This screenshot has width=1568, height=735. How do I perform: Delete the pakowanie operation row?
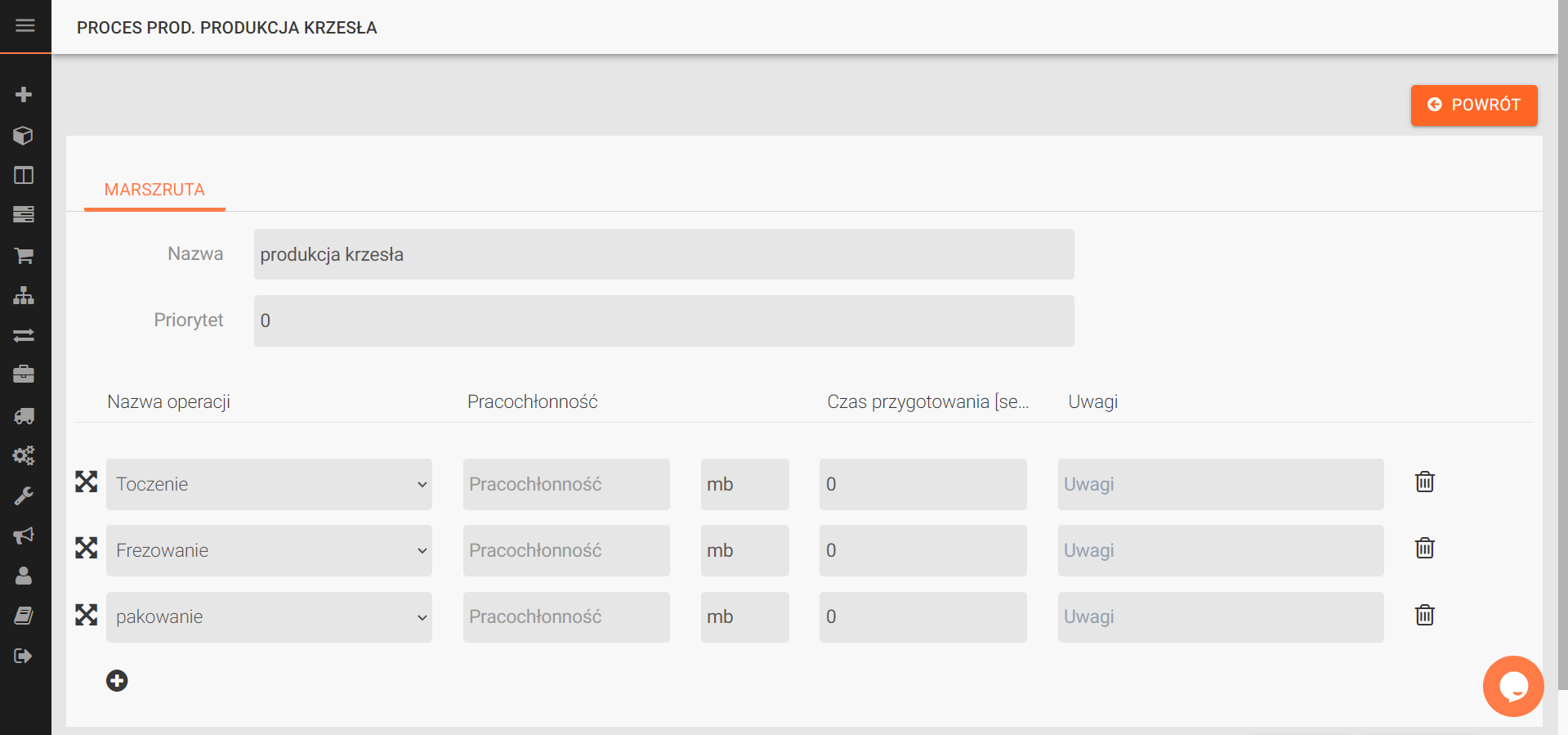click(x=1424, y=615)
